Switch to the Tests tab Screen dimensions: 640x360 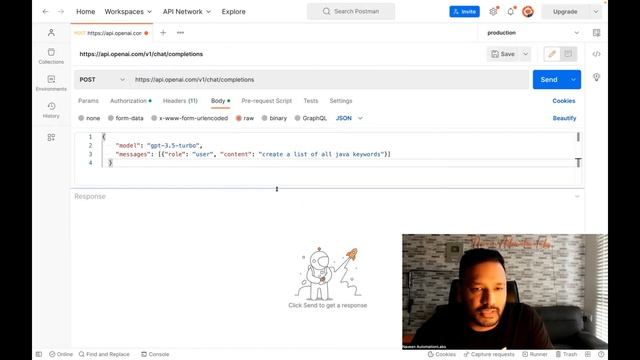click(x=311, y=101)
